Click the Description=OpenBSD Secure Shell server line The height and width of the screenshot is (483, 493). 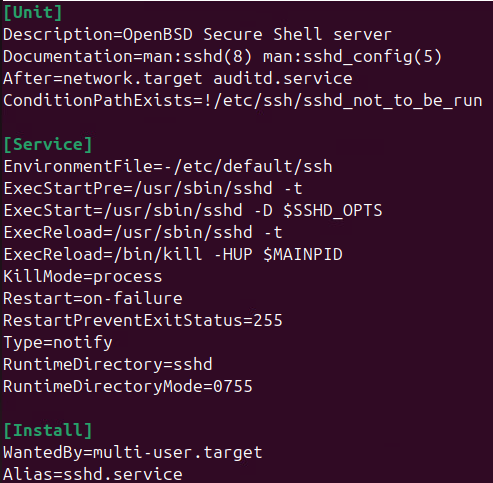(x=197, y=35)
